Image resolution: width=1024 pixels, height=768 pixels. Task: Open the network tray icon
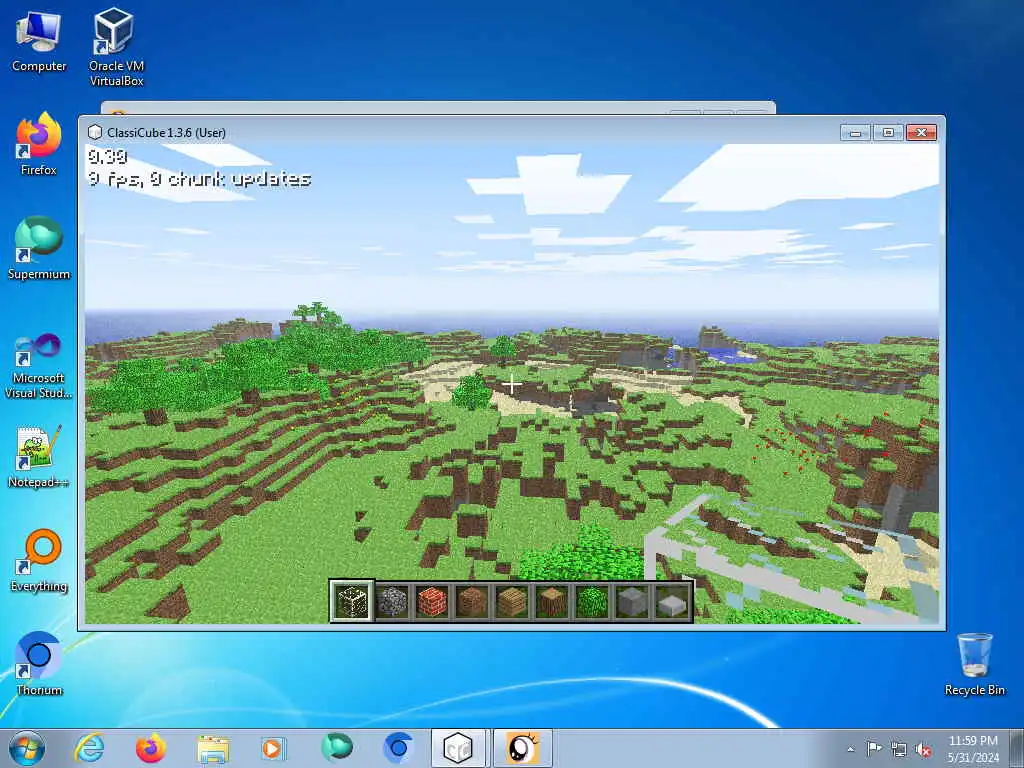899,749
